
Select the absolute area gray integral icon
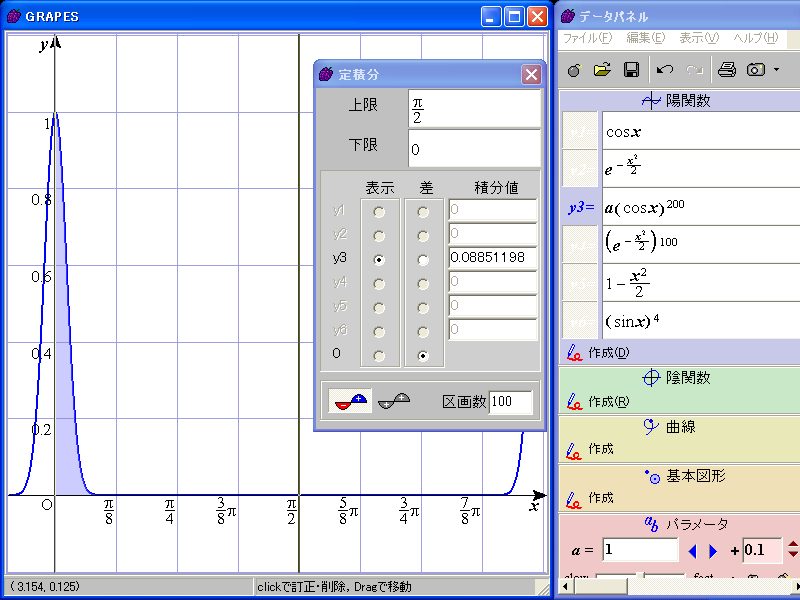pyautogui.click(x=394, y=401)
